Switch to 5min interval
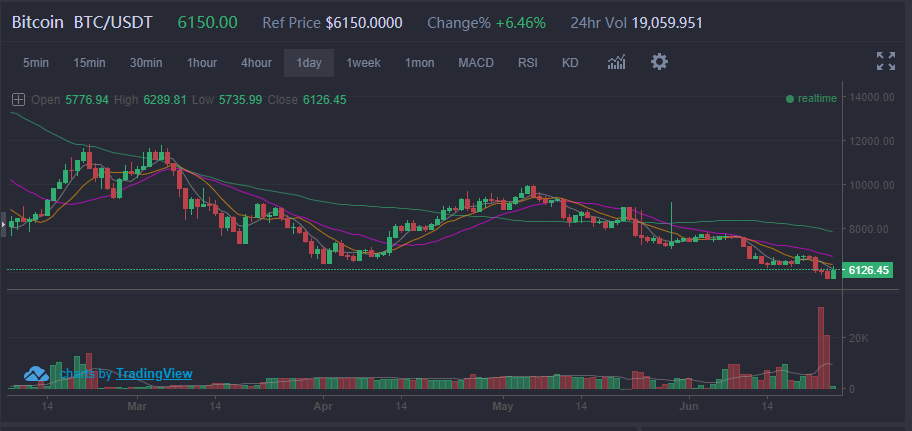The width and height of the screenshot is (912, 431). point(36,63)
